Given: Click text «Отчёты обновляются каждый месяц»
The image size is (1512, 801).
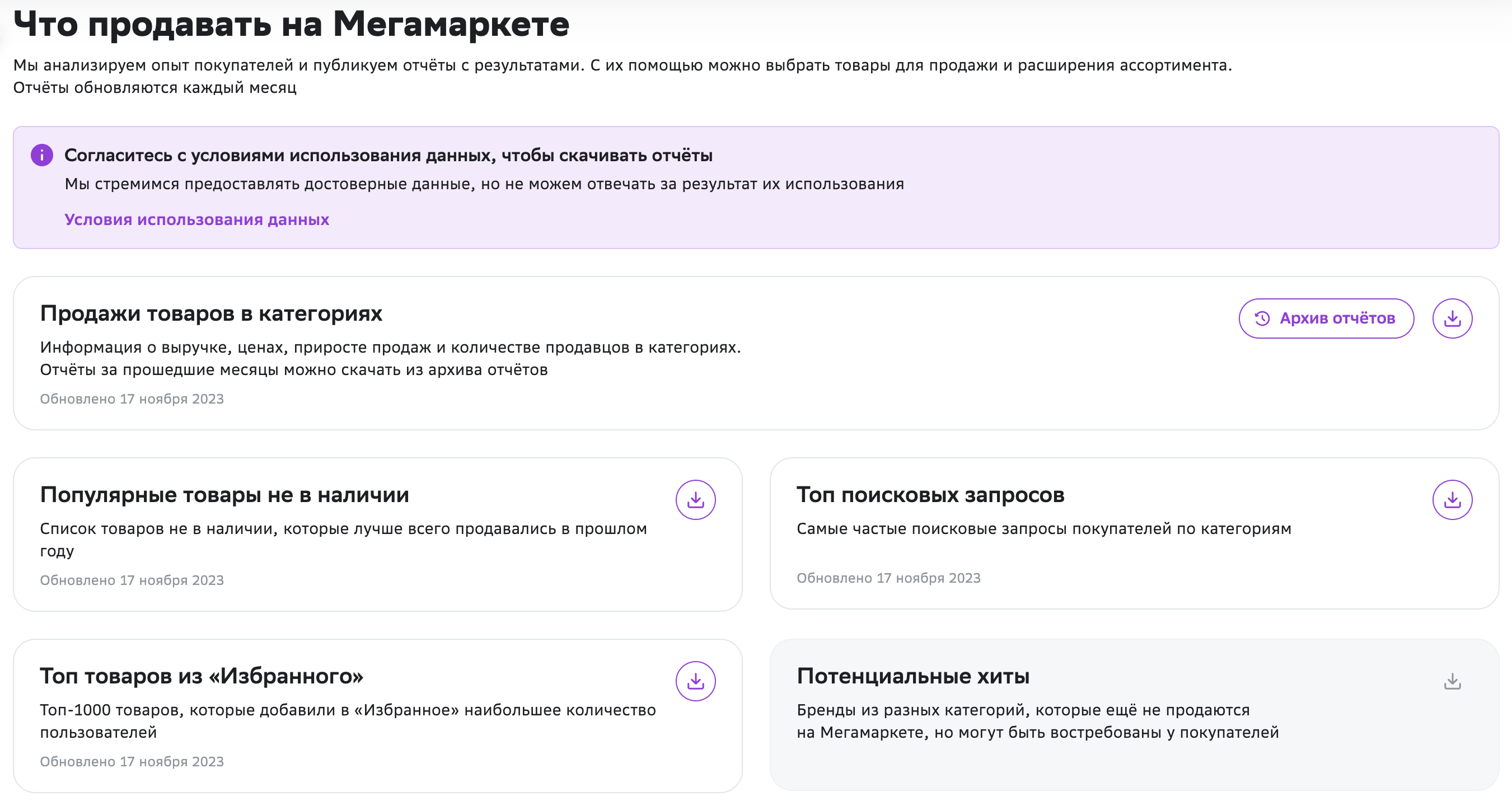Looking at the screenshot, I should tap(155, 87).
